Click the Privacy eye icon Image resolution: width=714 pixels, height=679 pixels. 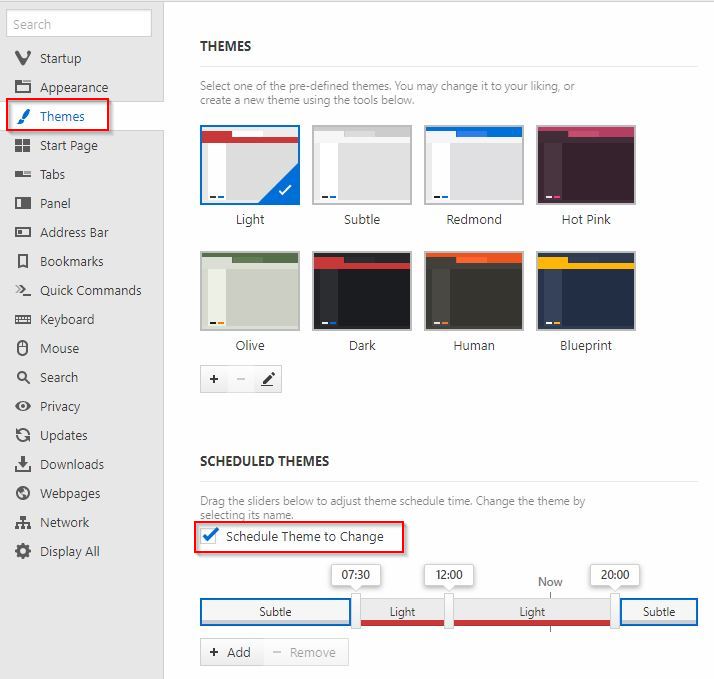(x=23, y=406)
